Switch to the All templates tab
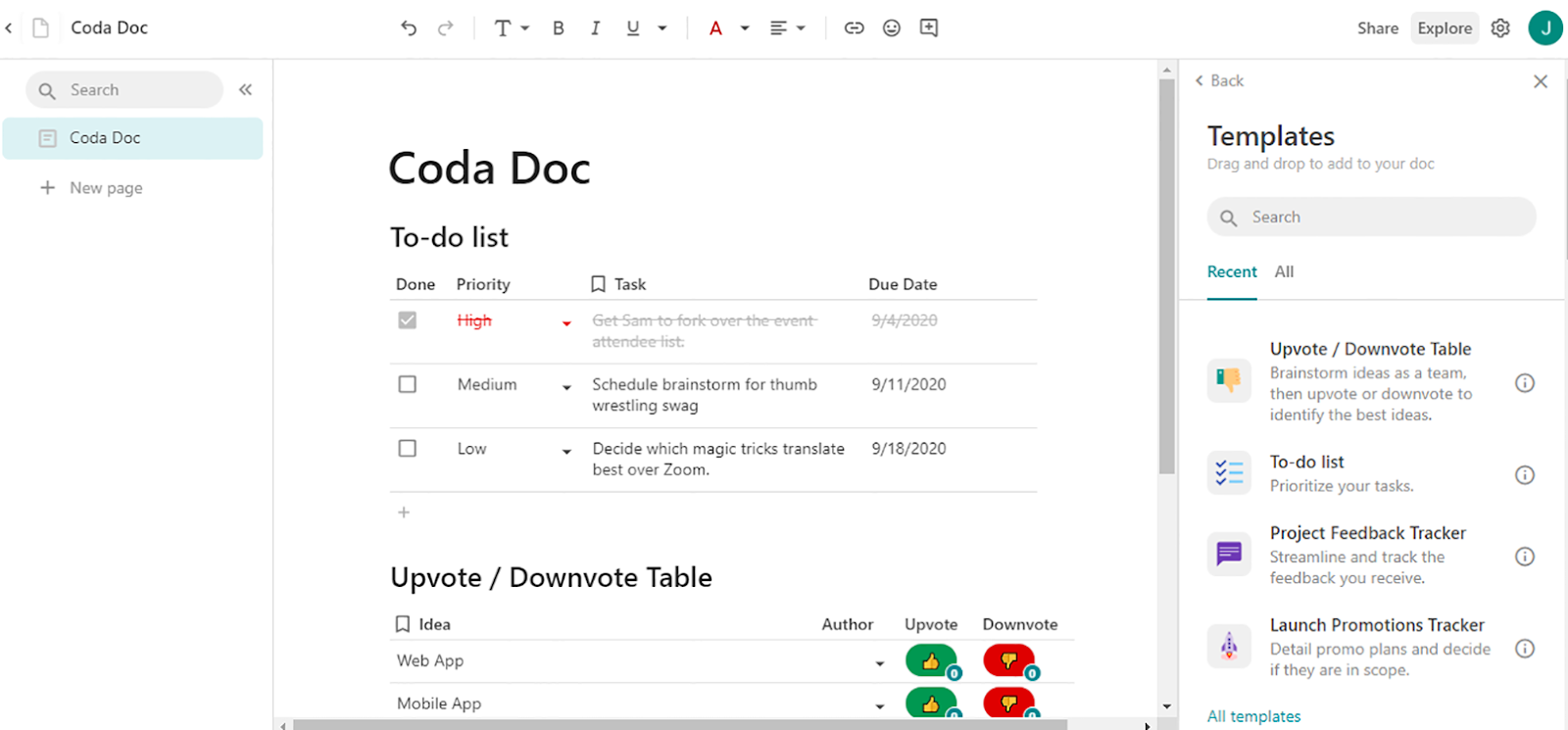 click(x=1284, y=272)
